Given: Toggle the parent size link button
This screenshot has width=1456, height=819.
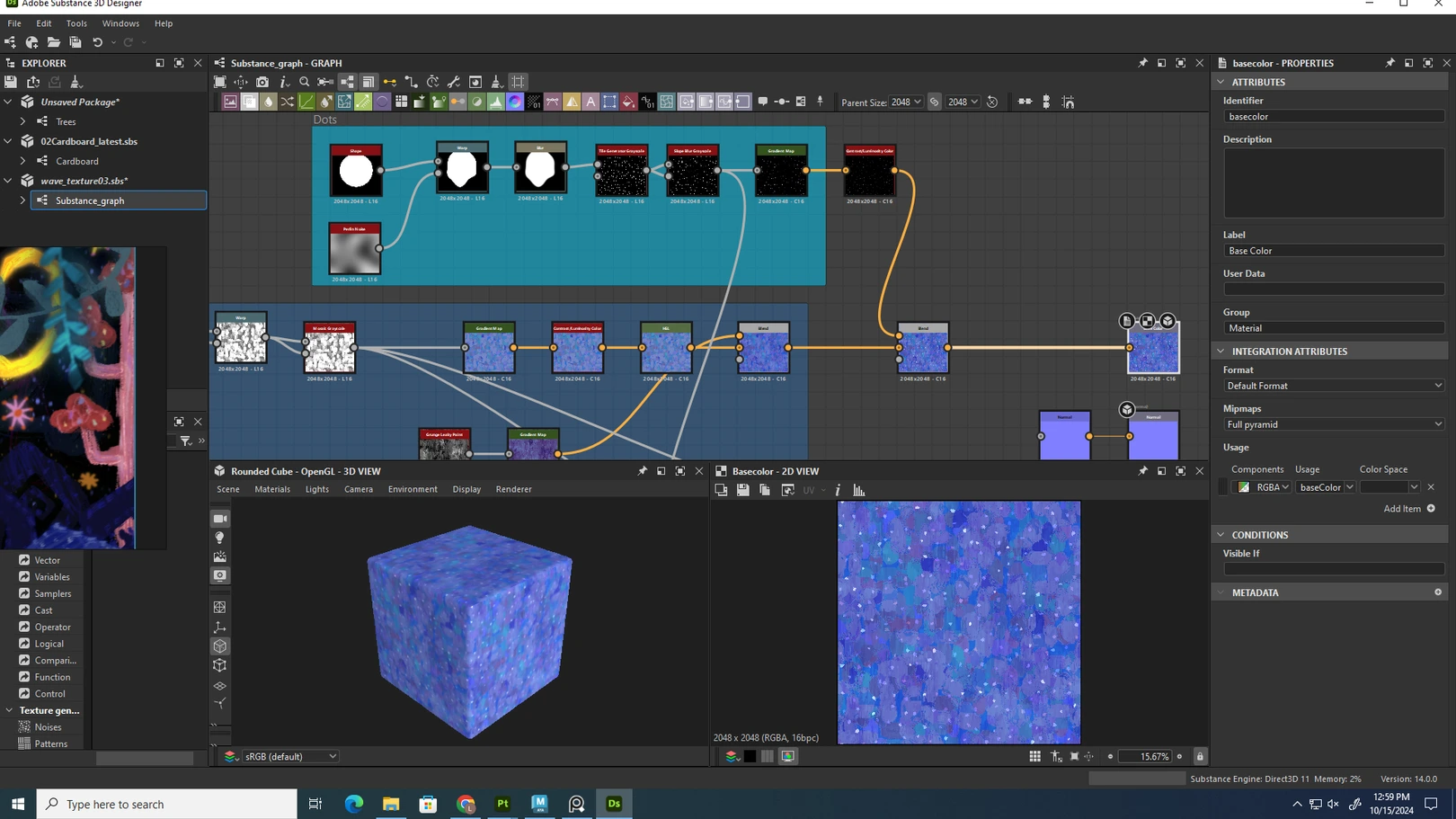Looking at the screenshot, I should (935, 102).
